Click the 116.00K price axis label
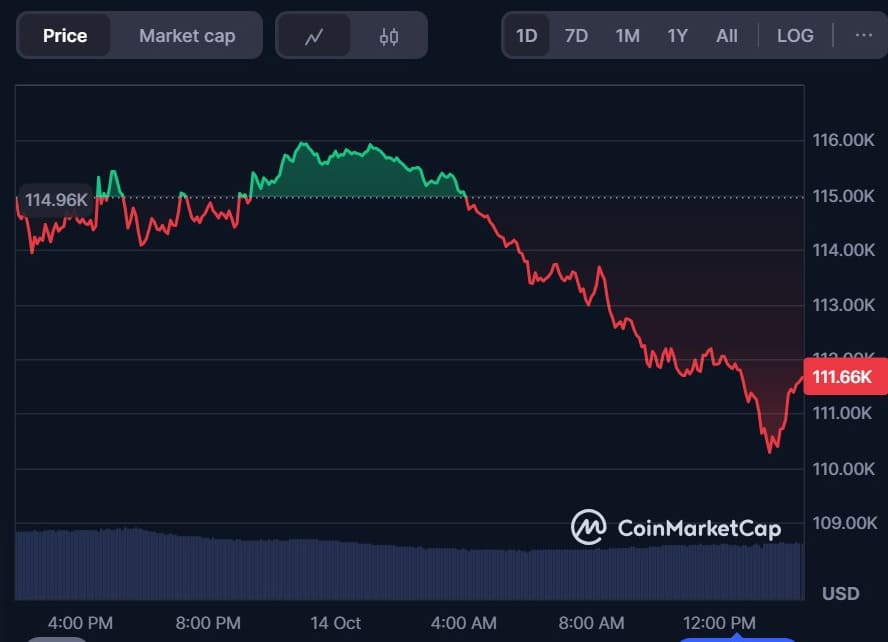 point(842,141)
